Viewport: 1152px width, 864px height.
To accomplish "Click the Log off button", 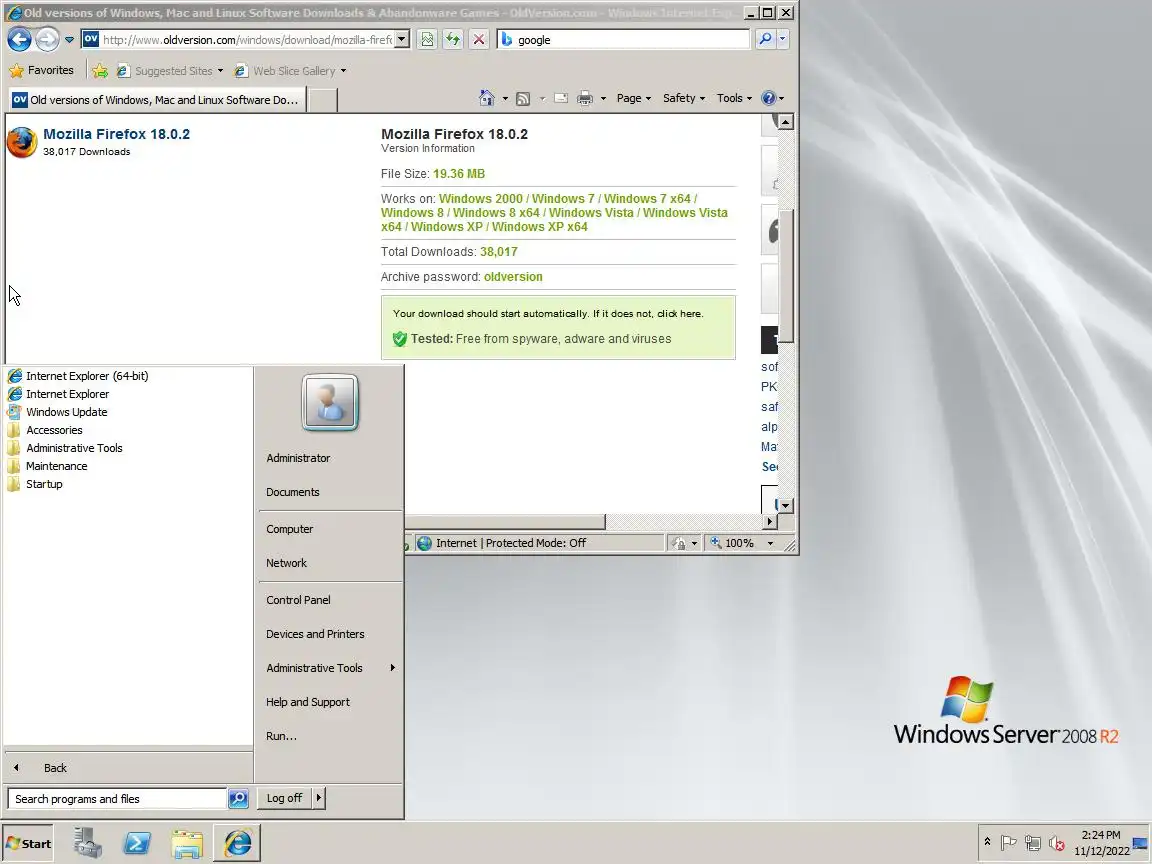I will pyautogui.click(x=284, y=798).
